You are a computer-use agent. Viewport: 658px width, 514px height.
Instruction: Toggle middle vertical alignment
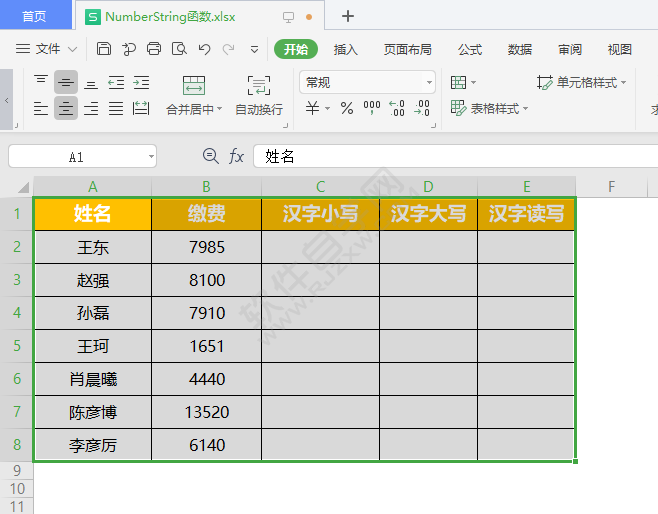coord(66,82)
